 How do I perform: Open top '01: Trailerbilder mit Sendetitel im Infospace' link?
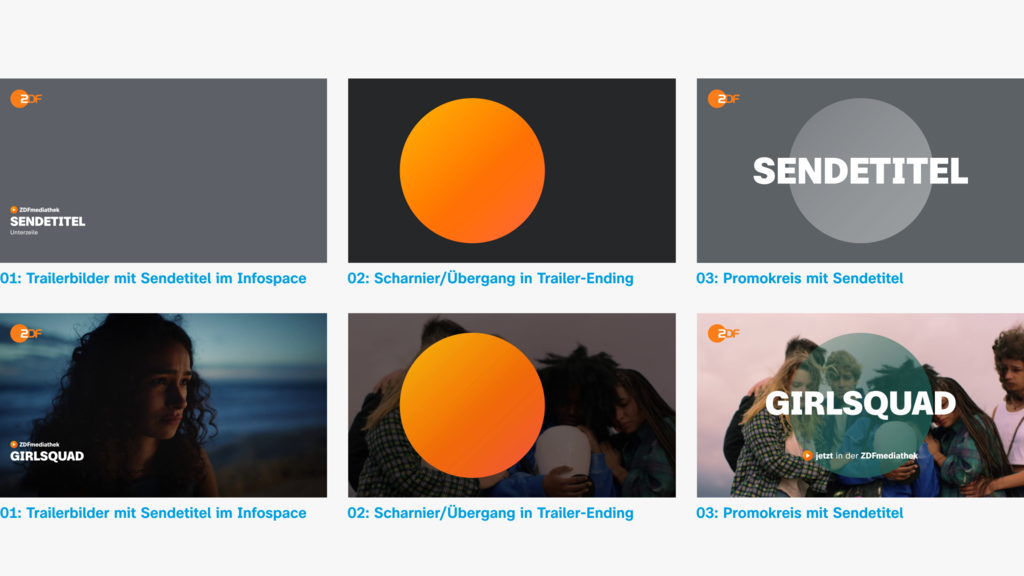click(x=153, y=278)
